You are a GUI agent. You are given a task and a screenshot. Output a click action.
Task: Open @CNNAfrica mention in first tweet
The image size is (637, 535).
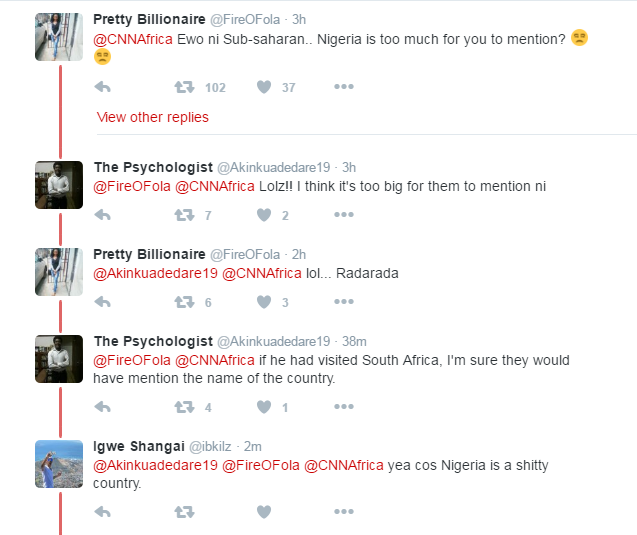pos(133,39)
